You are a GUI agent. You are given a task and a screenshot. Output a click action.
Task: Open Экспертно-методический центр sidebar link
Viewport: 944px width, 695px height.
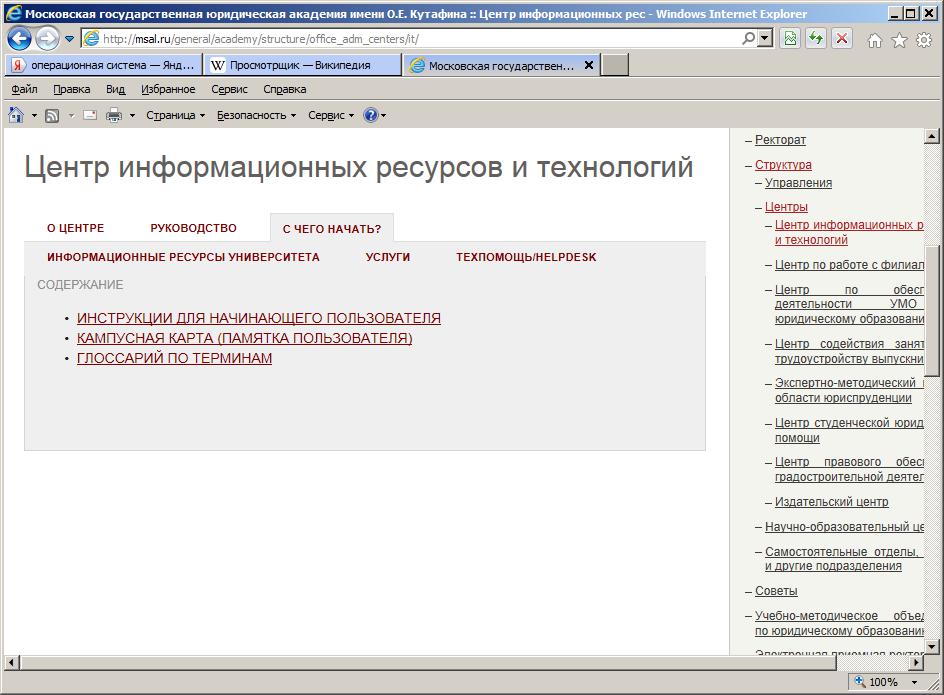(849, 390)
